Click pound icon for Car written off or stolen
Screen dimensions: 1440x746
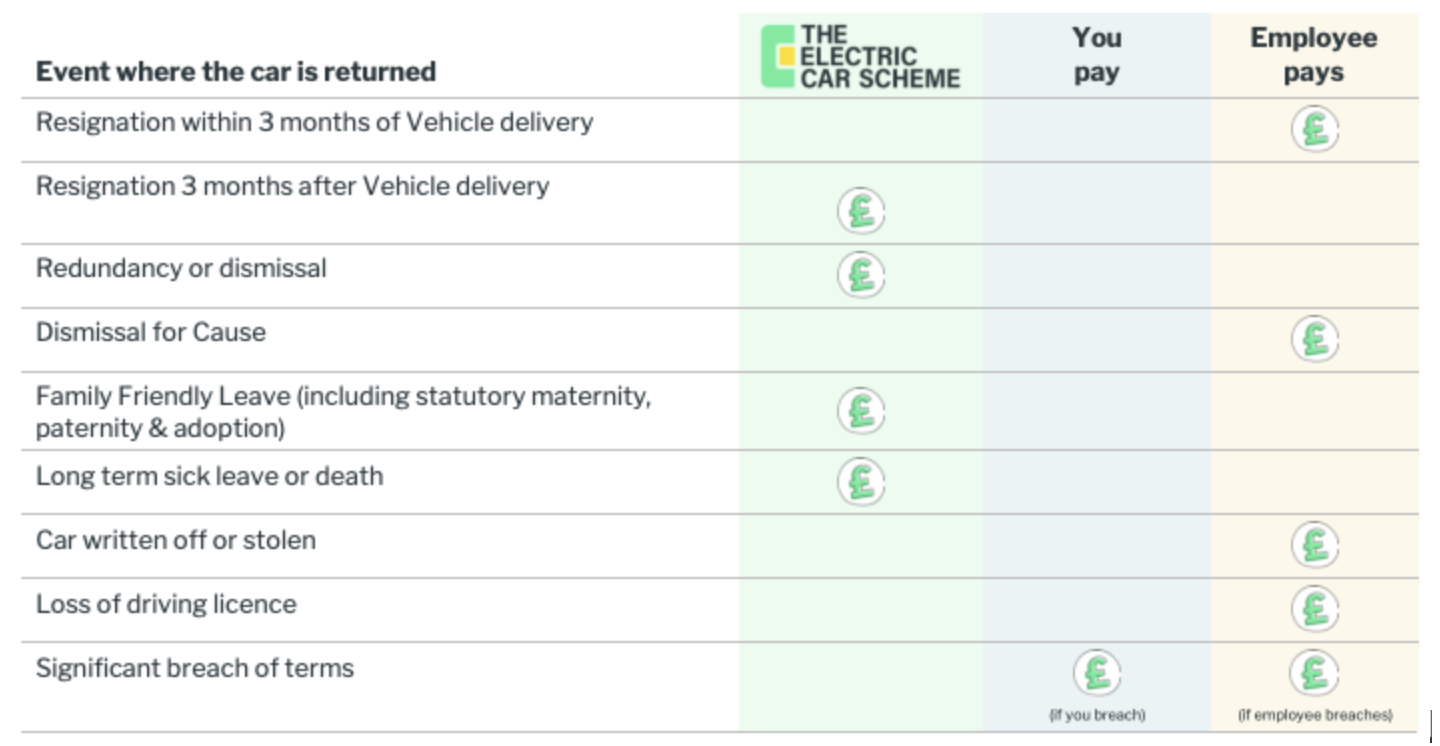(x=1315, y=545)
